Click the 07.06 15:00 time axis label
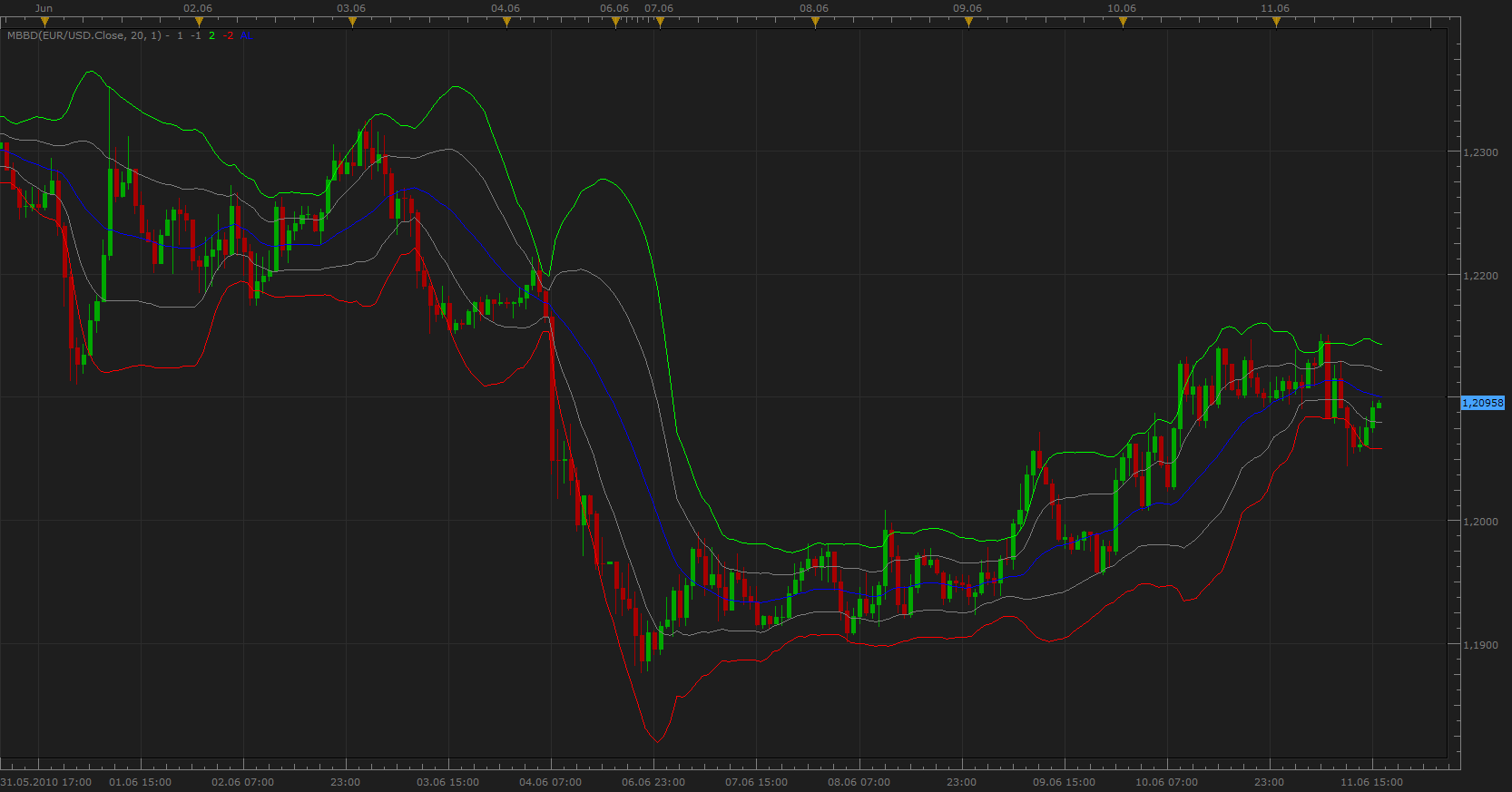Image resolution: width=1512 pixels, height=792 pixels. pos(757,782)
